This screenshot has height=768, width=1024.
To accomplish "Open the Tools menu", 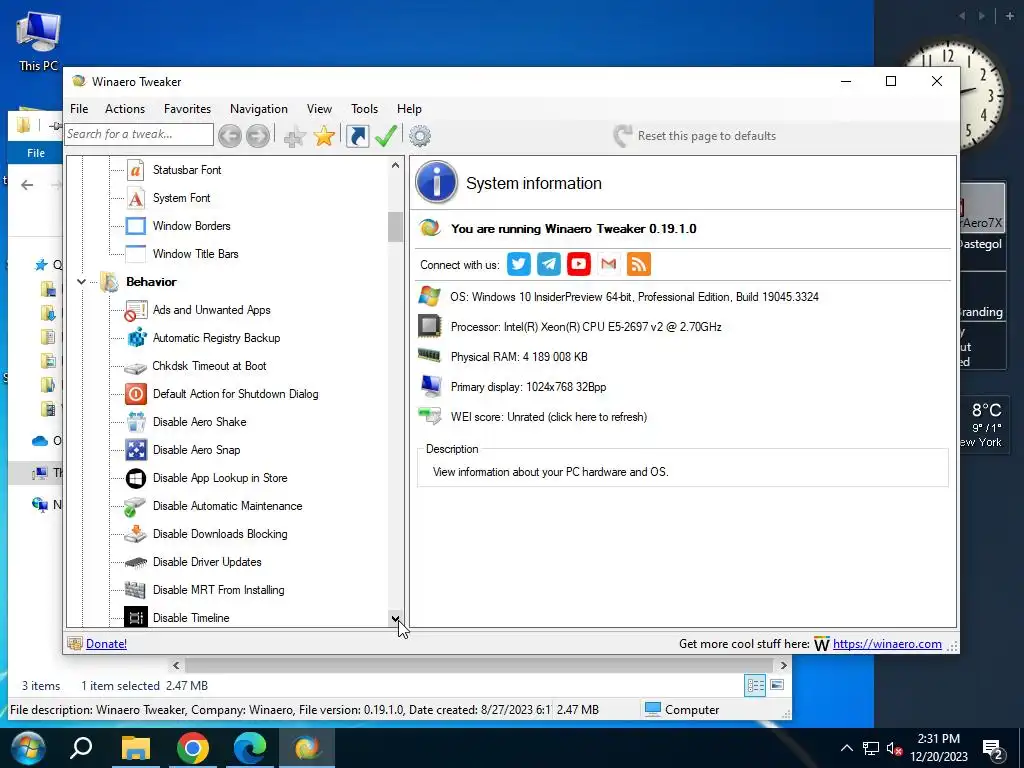I will point(364,109).
